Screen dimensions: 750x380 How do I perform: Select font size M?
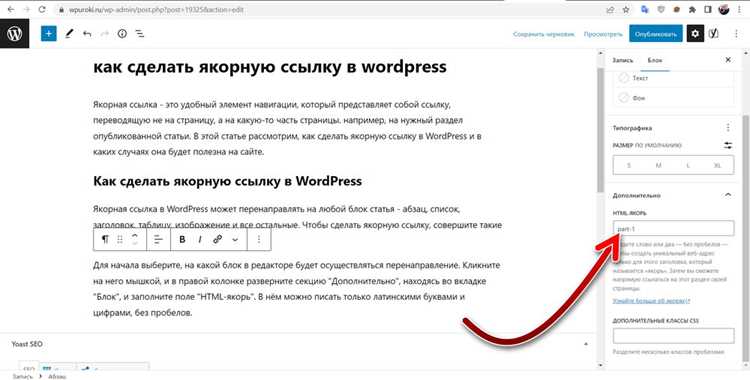tap(659, 165)
